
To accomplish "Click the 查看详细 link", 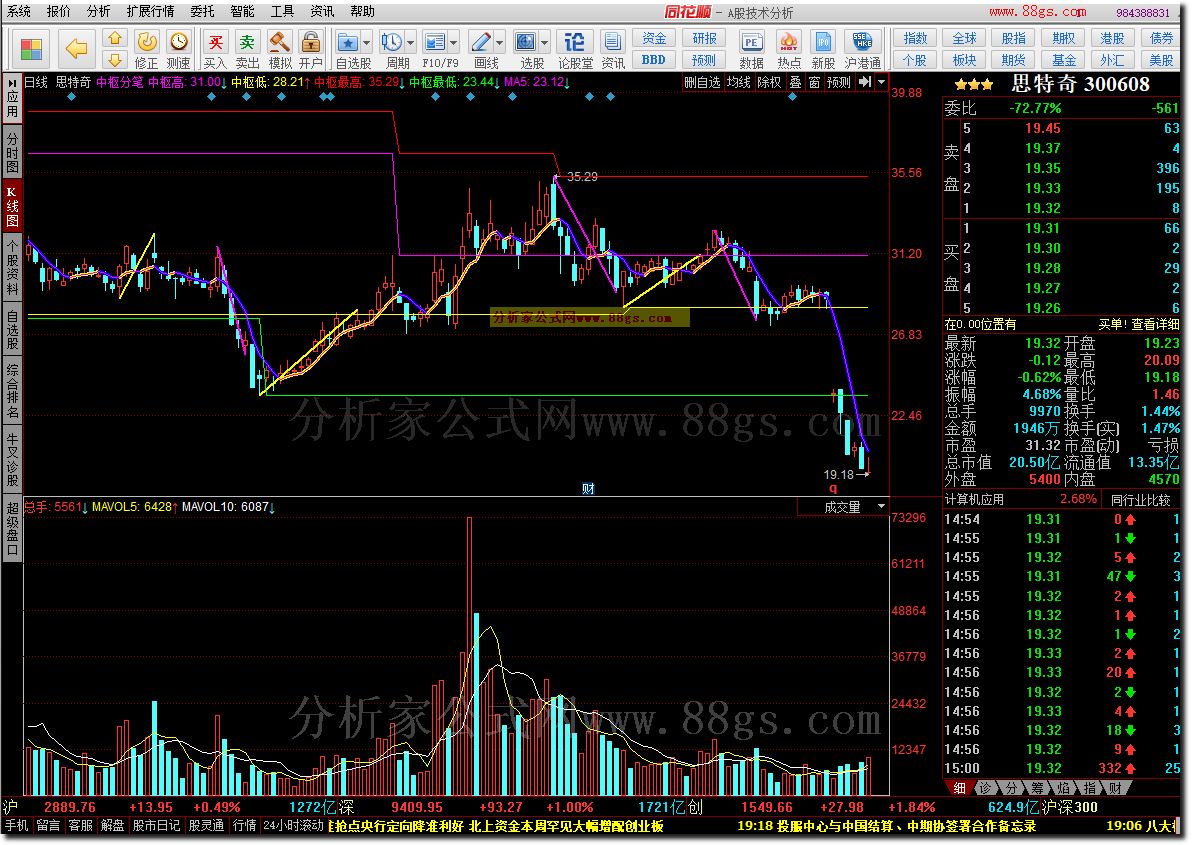I will (1156, 324).
